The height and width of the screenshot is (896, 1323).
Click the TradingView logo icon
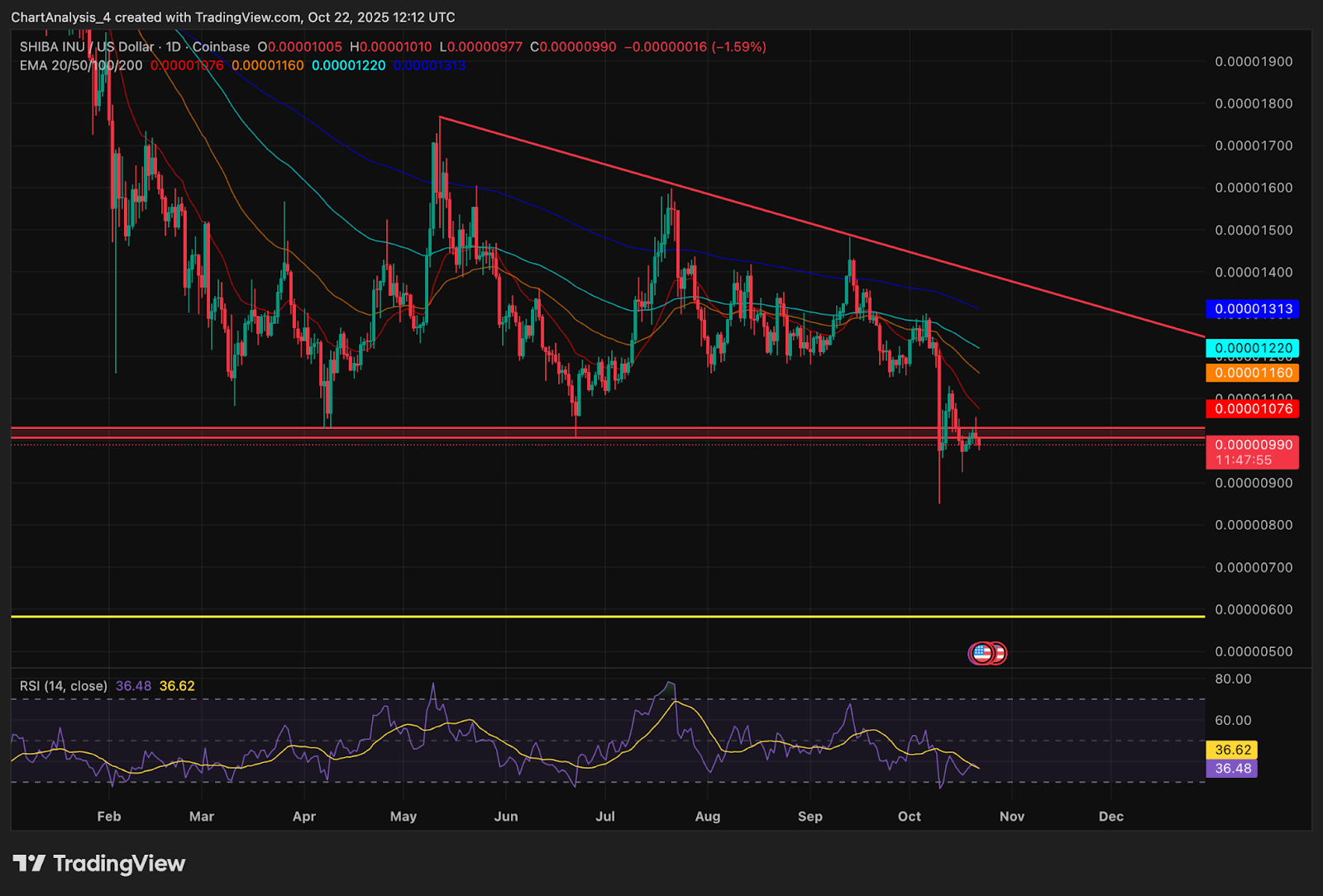(29, 864)
